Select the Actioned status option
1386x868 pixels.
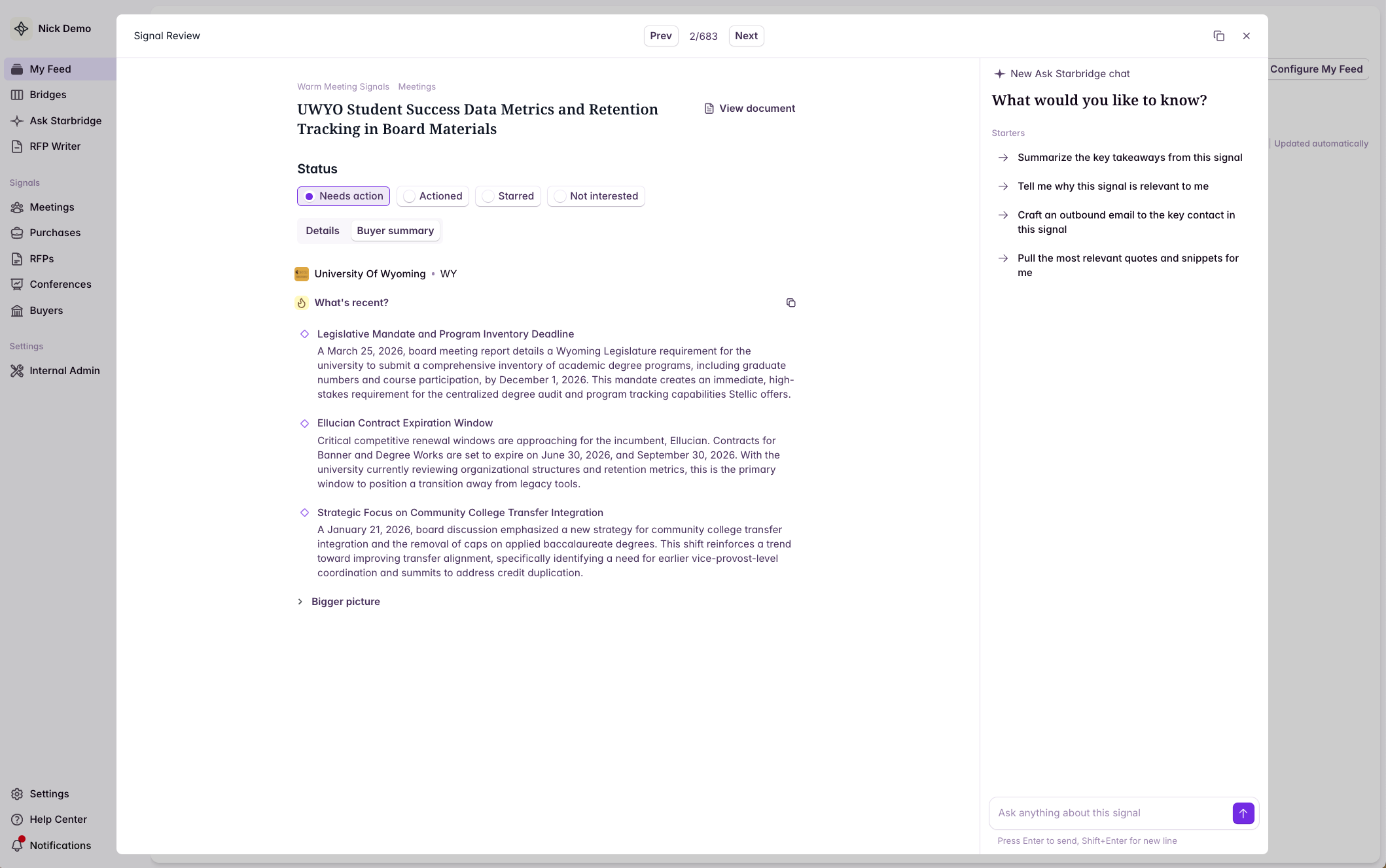pyautogui.click(x=433, y=196)
